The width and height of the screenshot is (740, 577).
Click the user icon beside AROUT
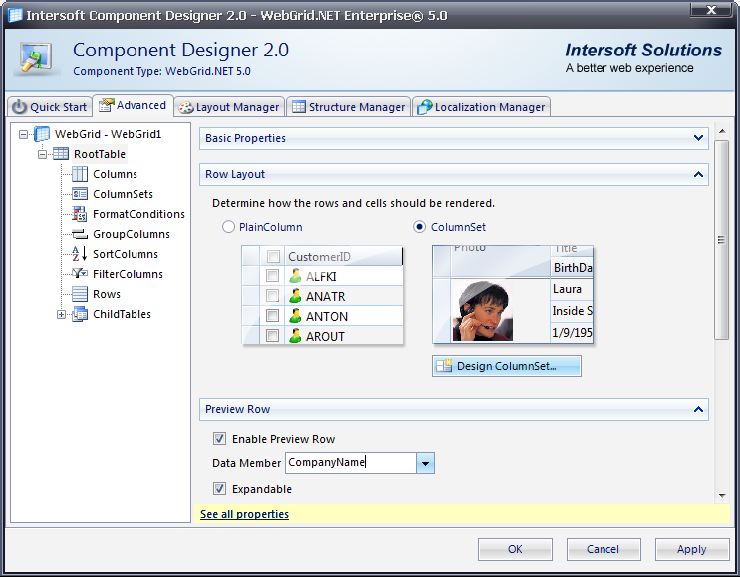295,336
